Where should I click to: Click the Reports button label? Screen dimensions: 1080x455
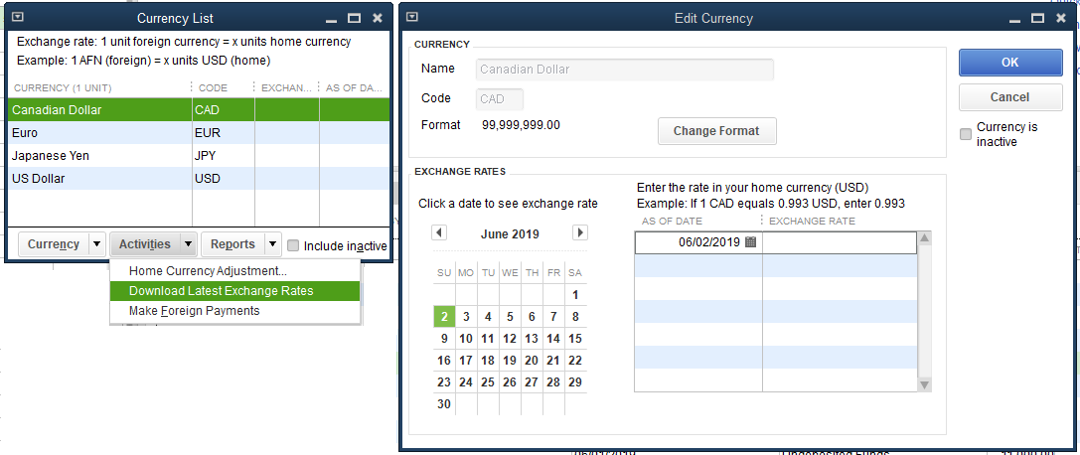pyautogui.click(x=233, y=244)
